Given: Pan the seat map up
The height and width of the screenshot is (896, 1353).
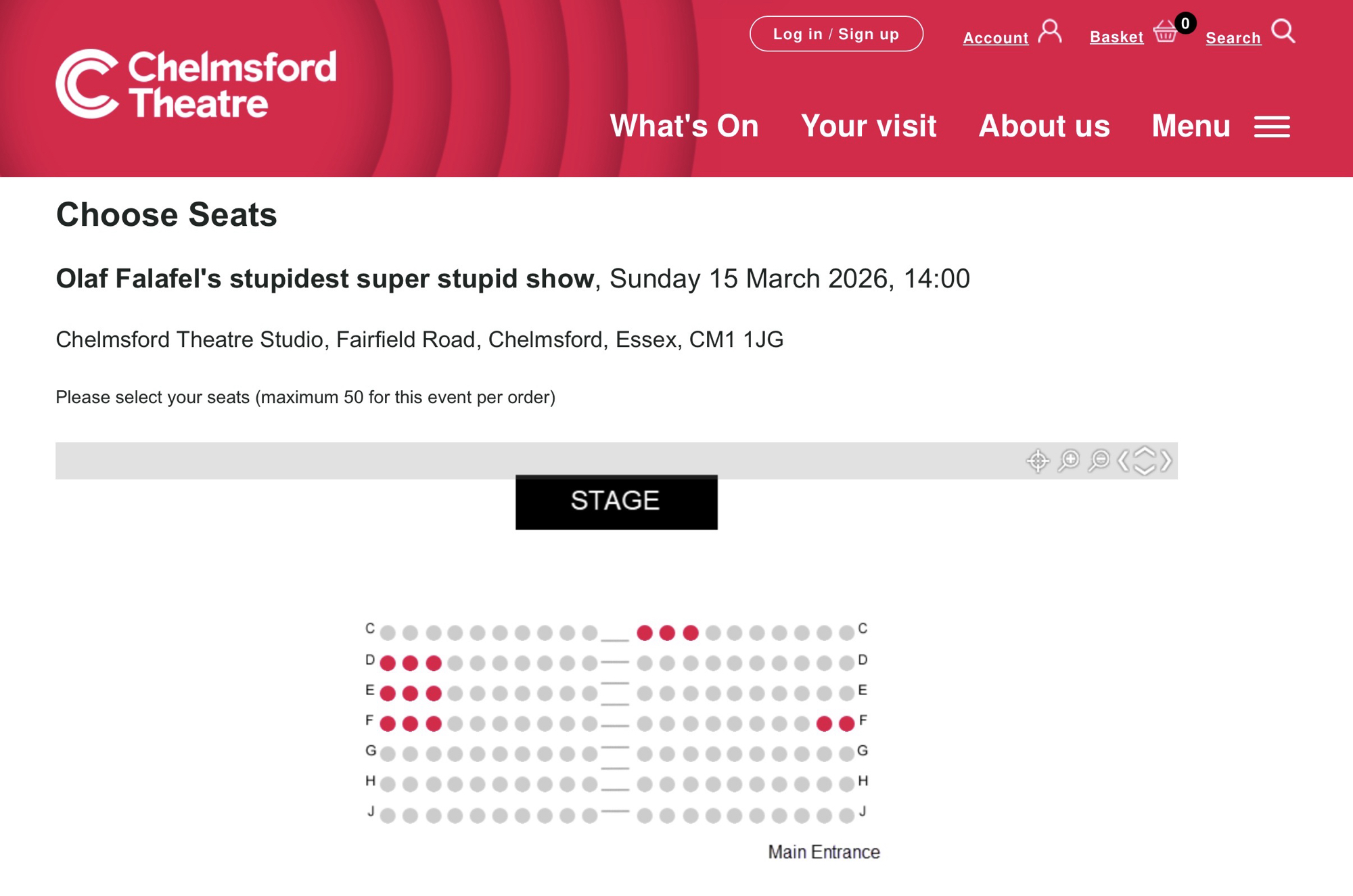Looking at the screenshot, I should click(1145, 451).
